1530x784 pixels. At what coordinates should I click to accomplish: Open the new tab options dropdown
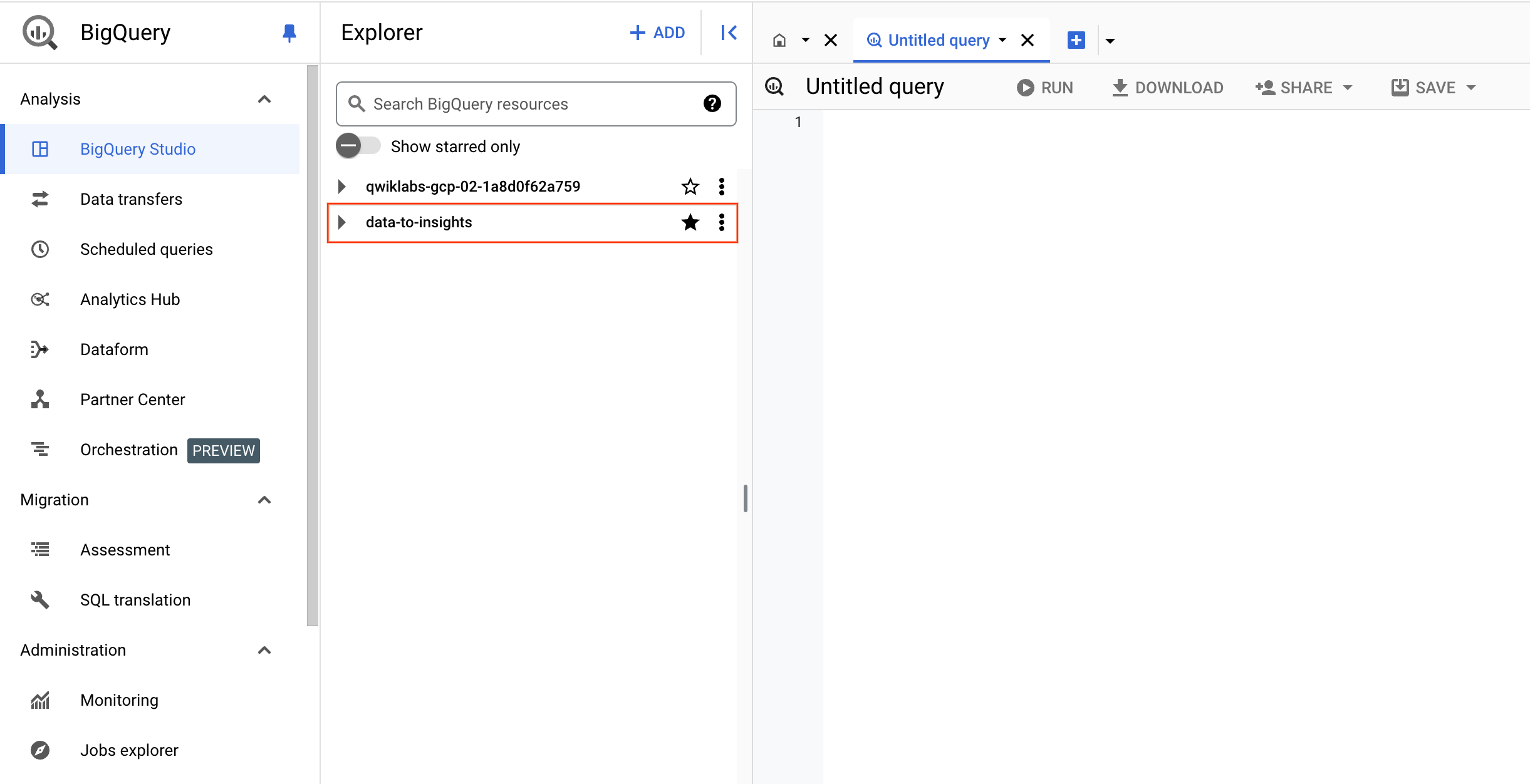tap(1110, 41)
